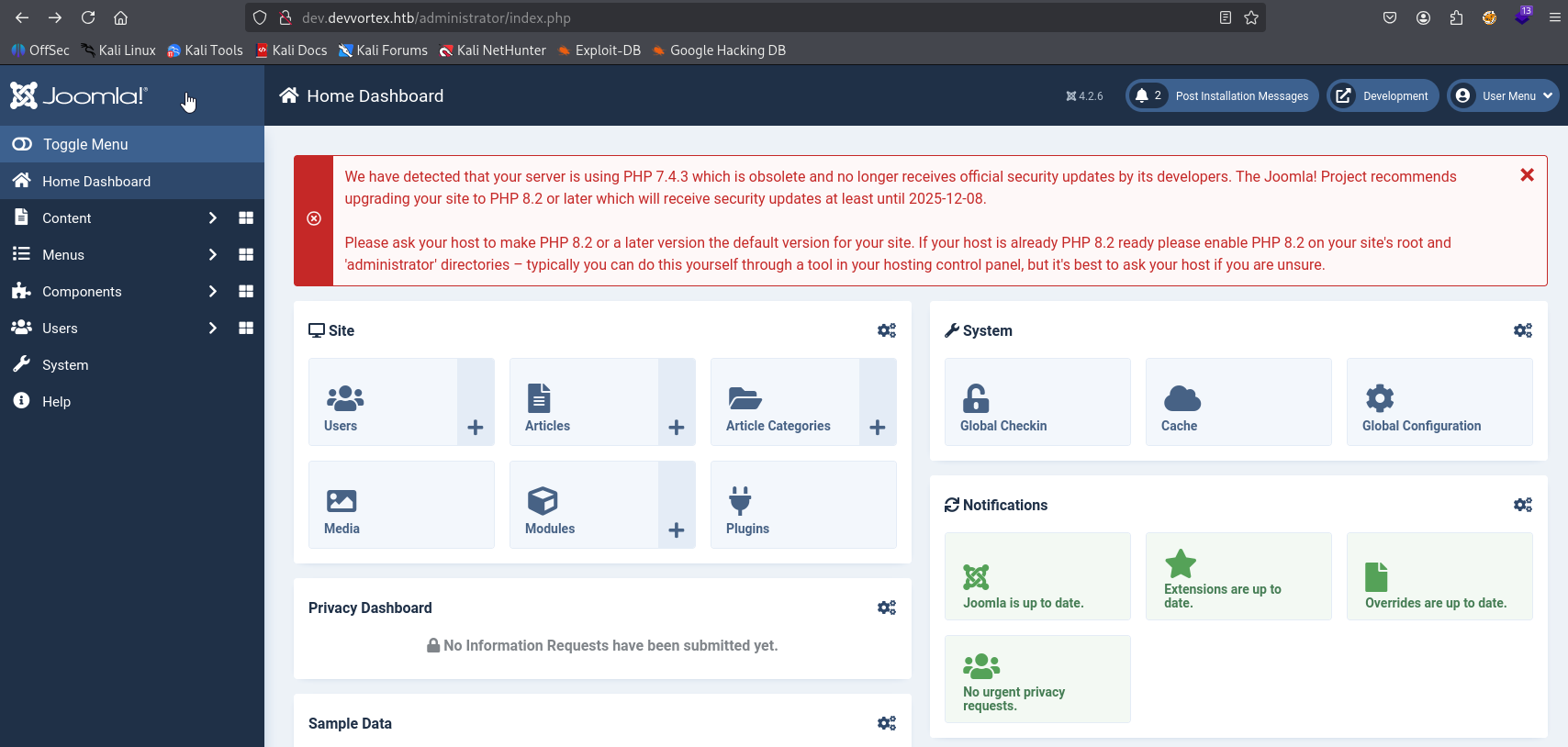The height and width of the screenshot is (747, 1568).
Task: Open the Content dashboard grid icon
Action: coord(246,217)
